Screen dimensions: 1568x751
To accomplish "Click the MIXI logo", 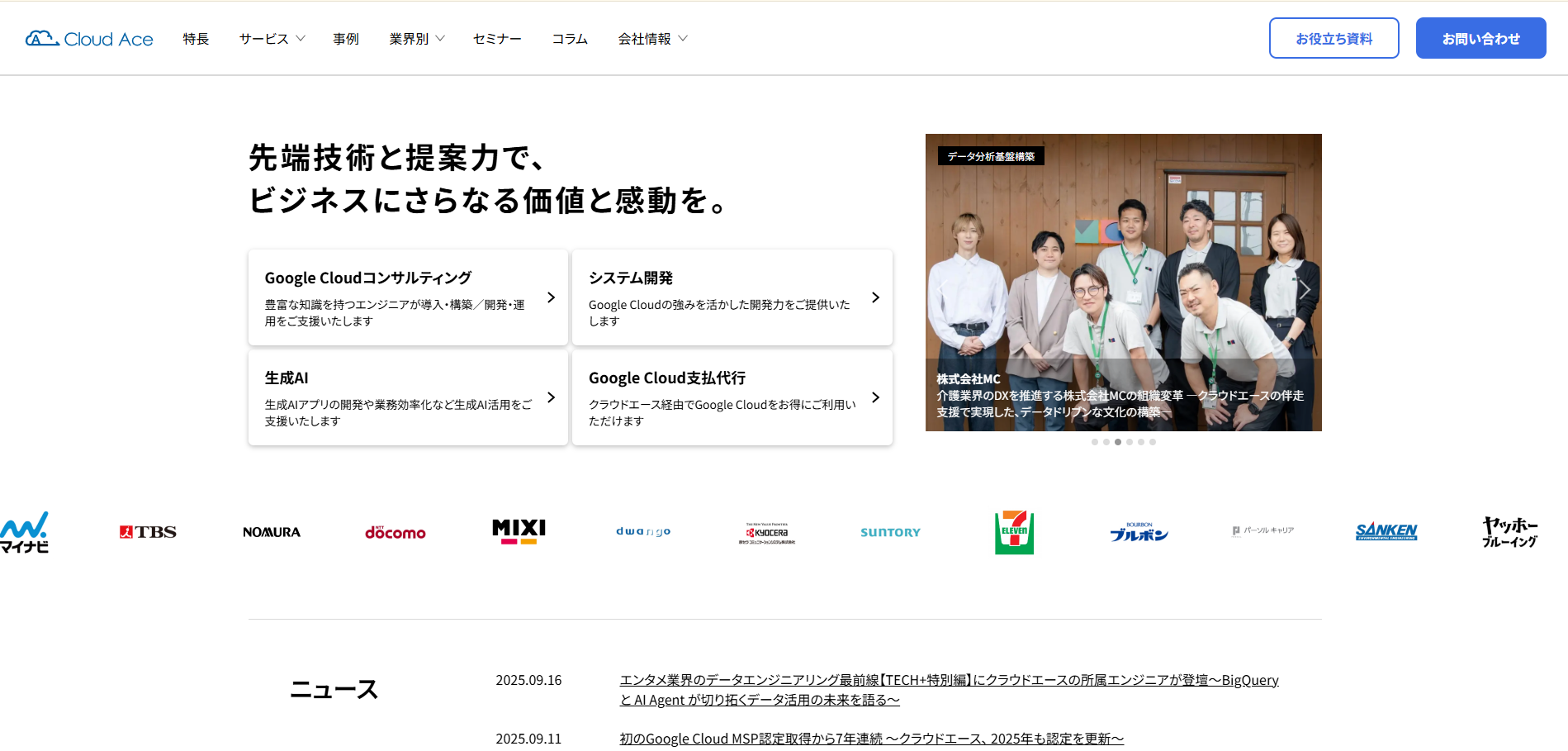I will click(519, 530).
